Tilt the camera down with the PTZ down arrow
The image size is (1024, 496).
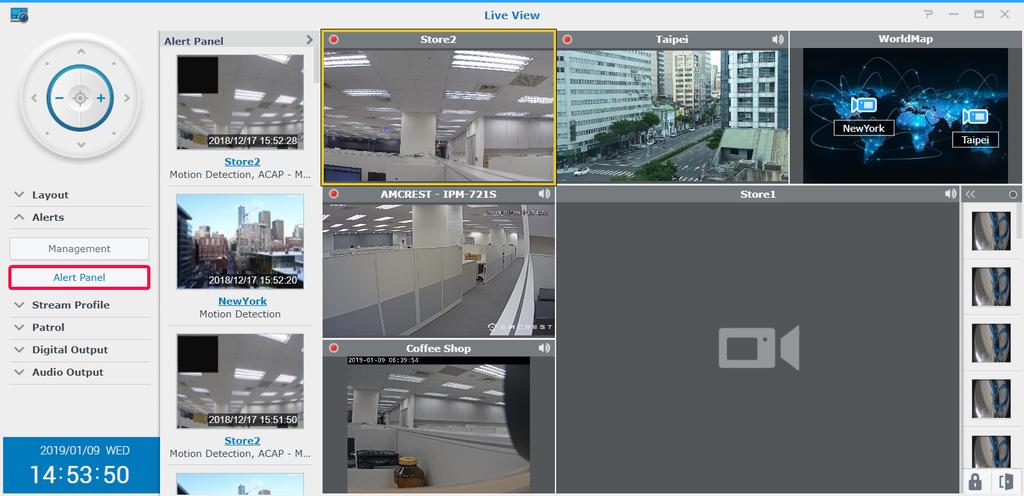(x=80, y=145)
